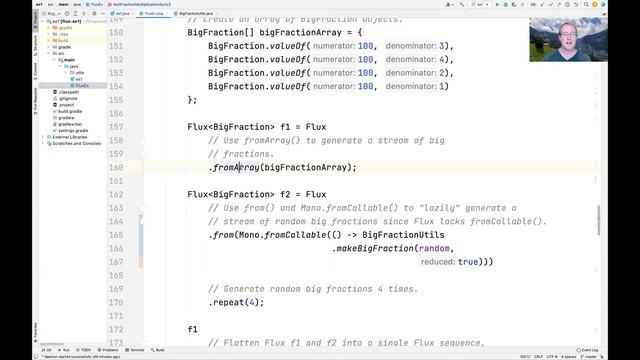This screenshot has width=640, height=360.
Task: Open the Build tool window
Action: click(158, 350)
